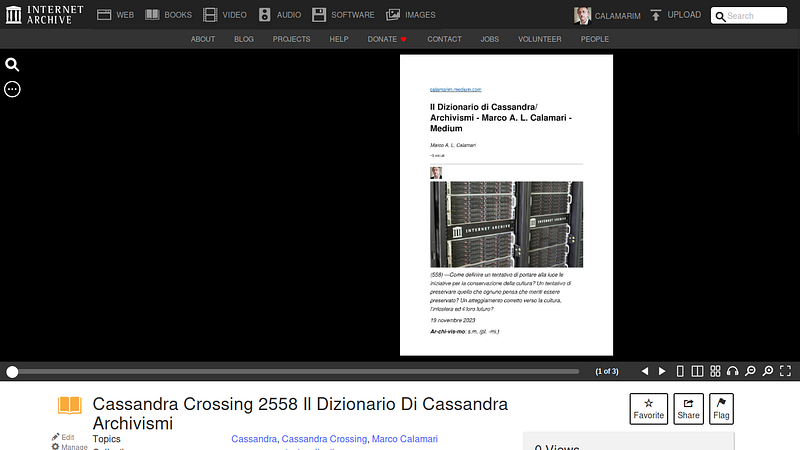Switch to two-page view
This screenshot has width=800, height=450.
(x=697, y=371)
